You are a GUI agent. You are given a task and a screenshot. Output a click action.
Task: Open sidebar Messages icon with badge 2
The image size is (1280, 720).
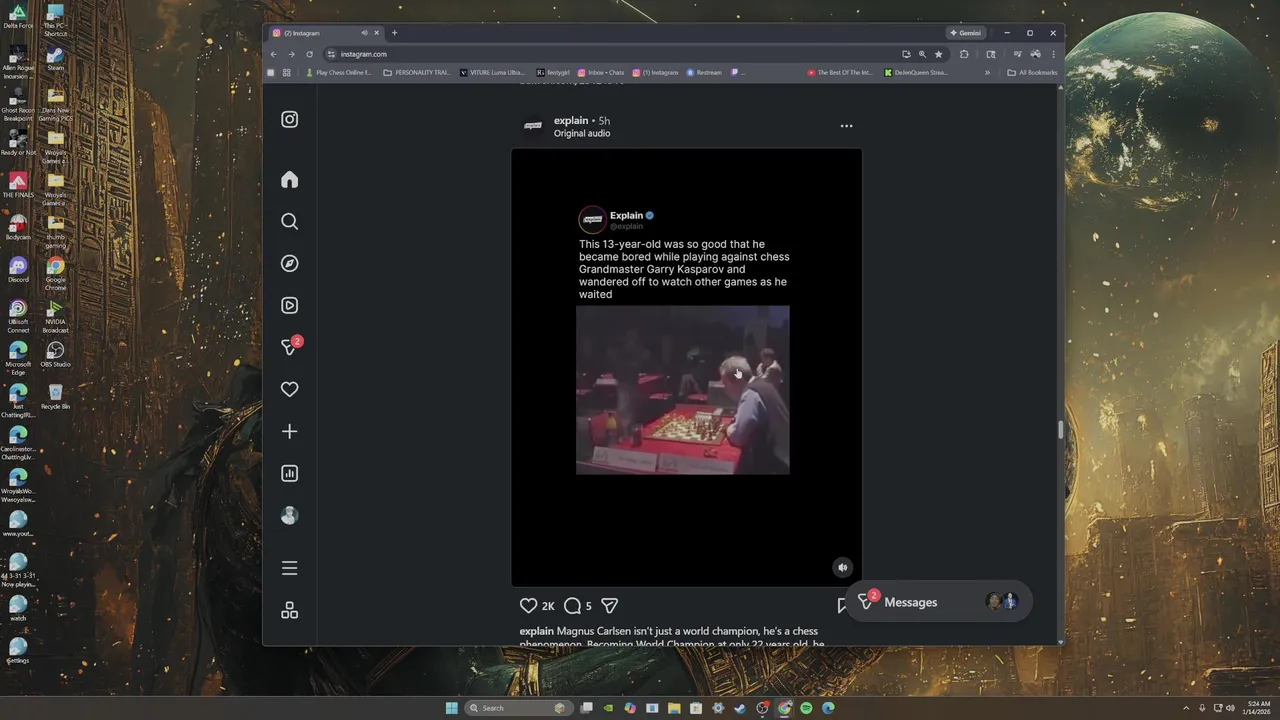290,346
